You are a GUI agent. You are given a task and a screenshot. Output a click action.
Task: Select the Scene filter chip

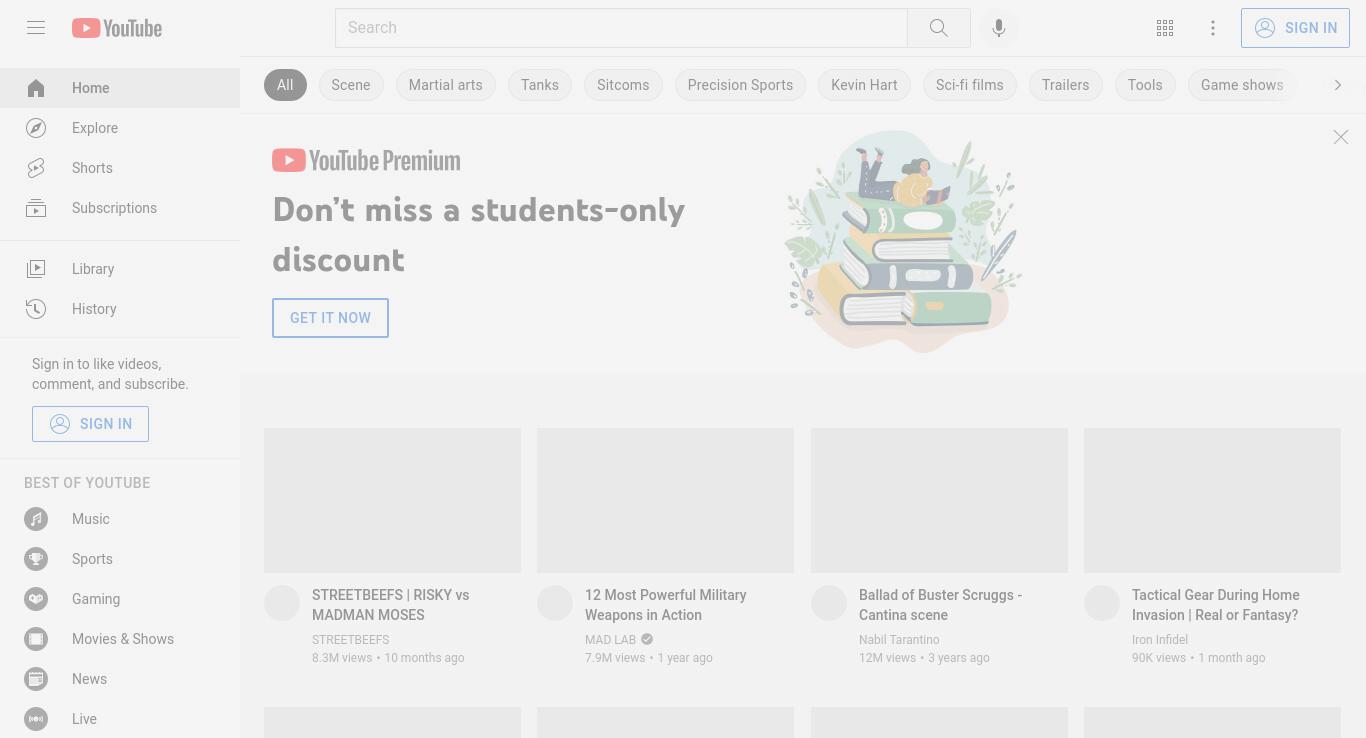point(351,85)
